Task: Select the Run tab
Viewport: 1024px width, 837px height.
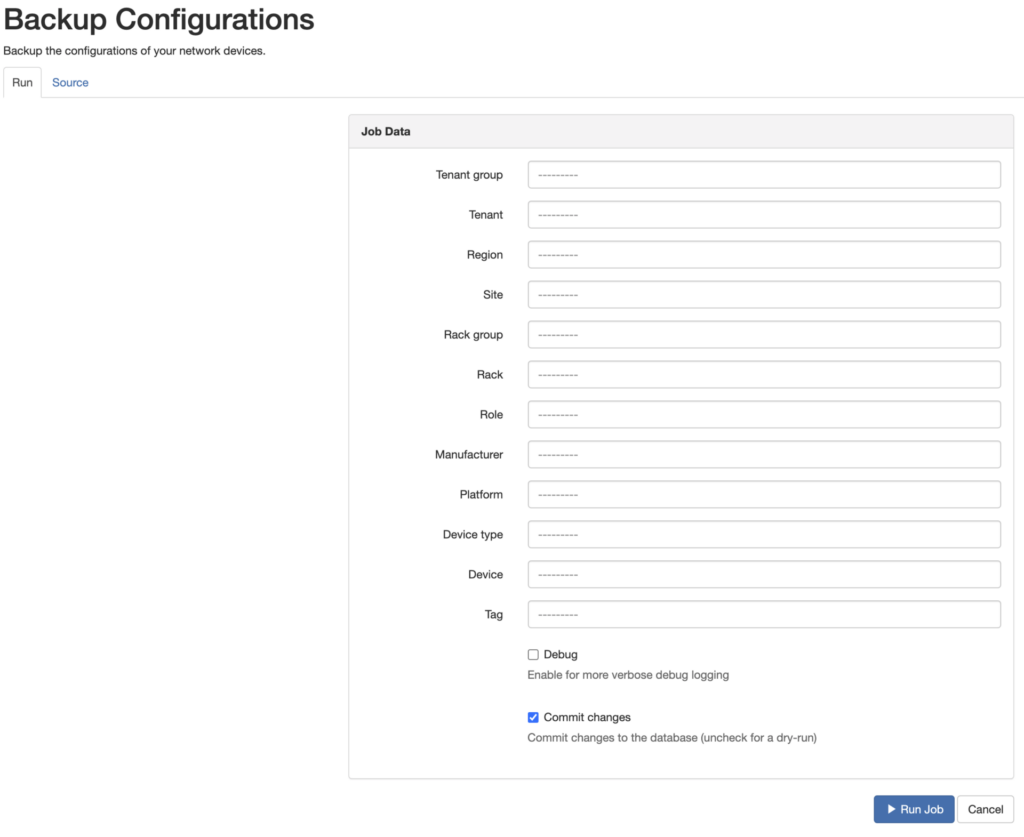Action: coord(21,82)
